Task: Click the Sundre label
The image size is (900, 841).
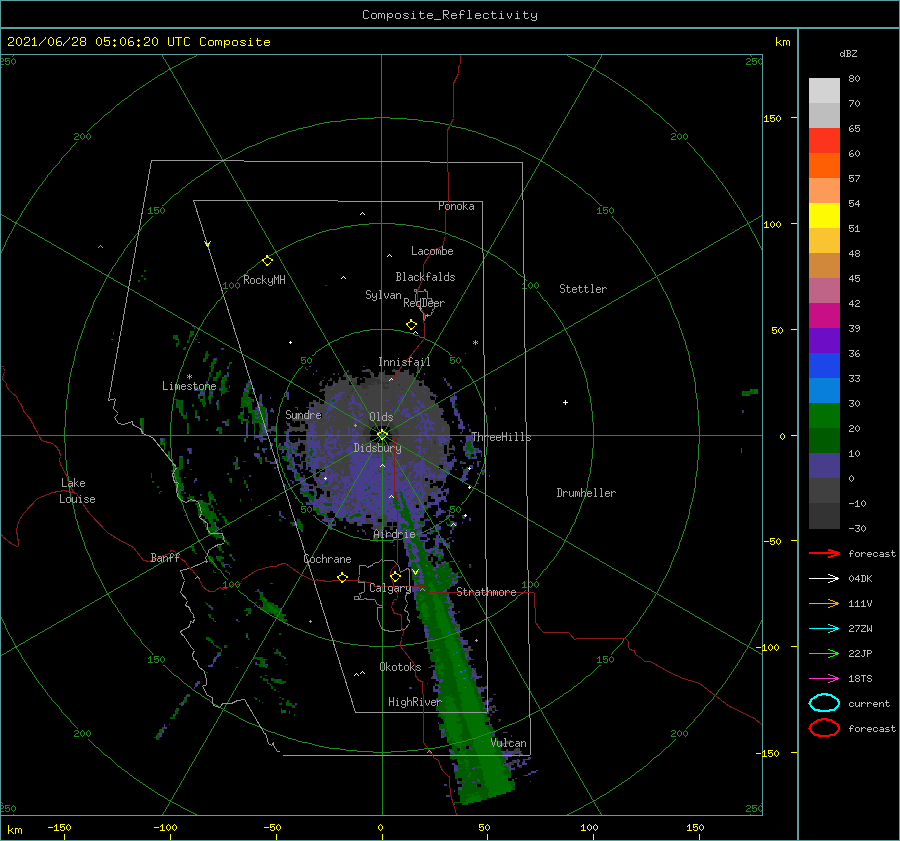Action: [x=303, y=415]
